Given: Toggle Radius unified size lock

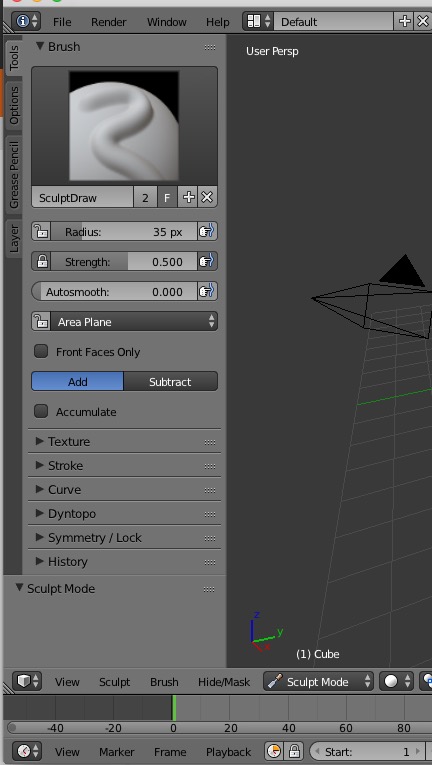Looking at the screenshot, I should [41, 232].
